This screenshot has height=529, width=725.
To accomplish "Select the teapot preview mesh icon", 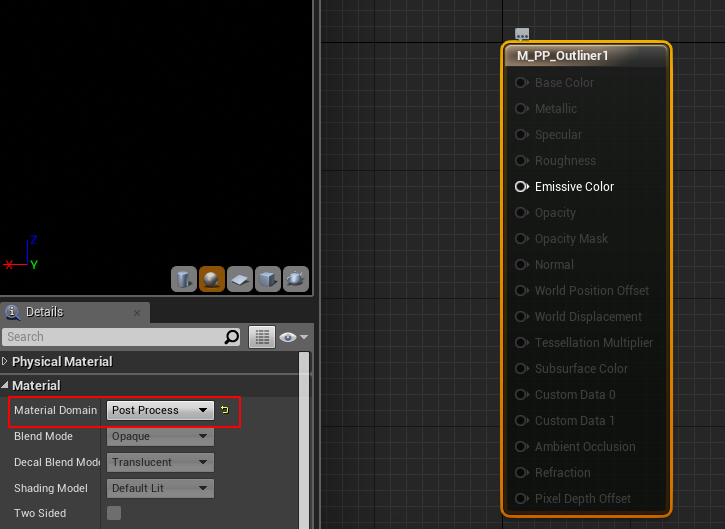I will click(x=296, y=279).
